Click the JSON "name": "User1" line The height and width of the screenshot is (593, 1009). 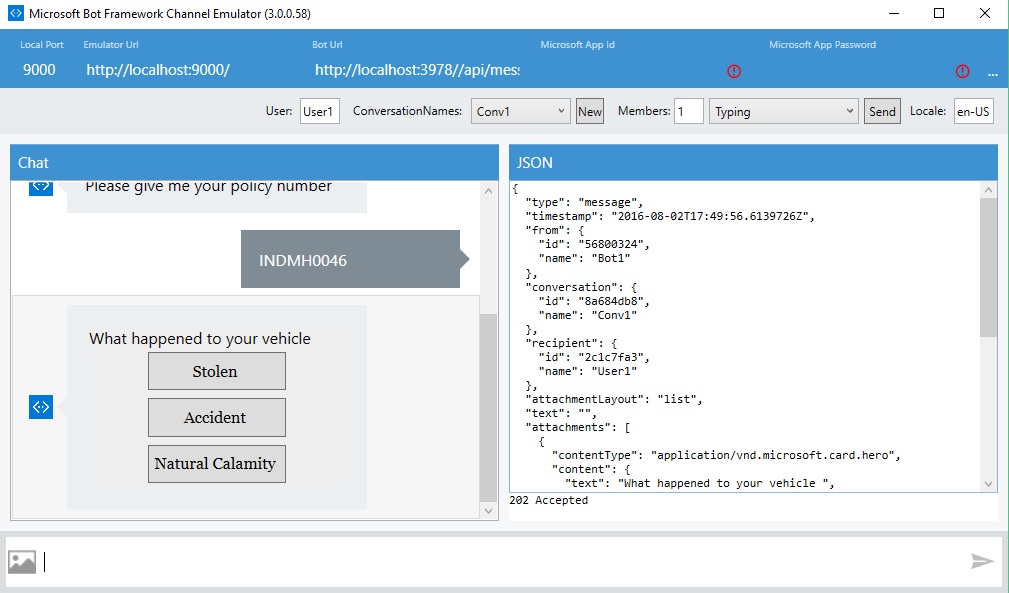pos(588,371)
